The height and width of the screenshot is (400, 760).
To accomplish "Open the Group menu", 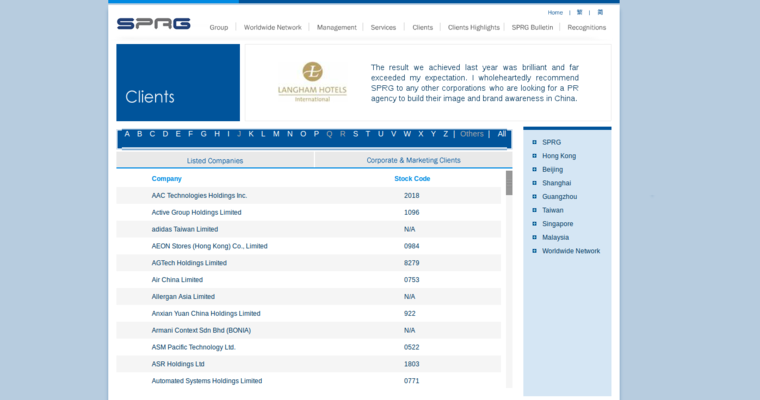I will click(x=219, y=28).
